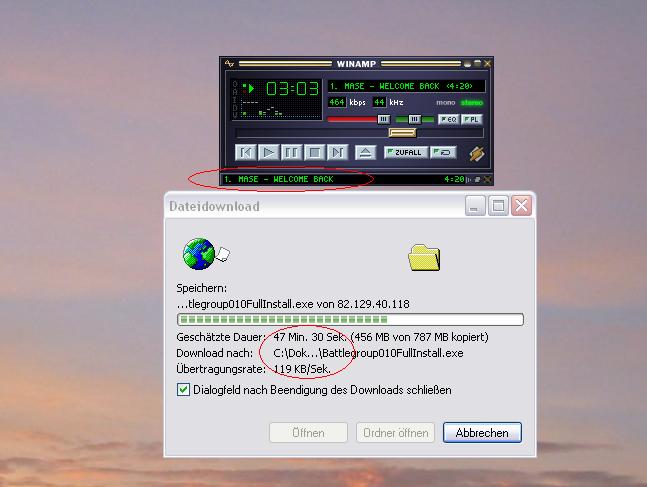This screenshot has height=487, width=647.
Task: Toggle Winamp windowshade mode button
Action: 477,64
